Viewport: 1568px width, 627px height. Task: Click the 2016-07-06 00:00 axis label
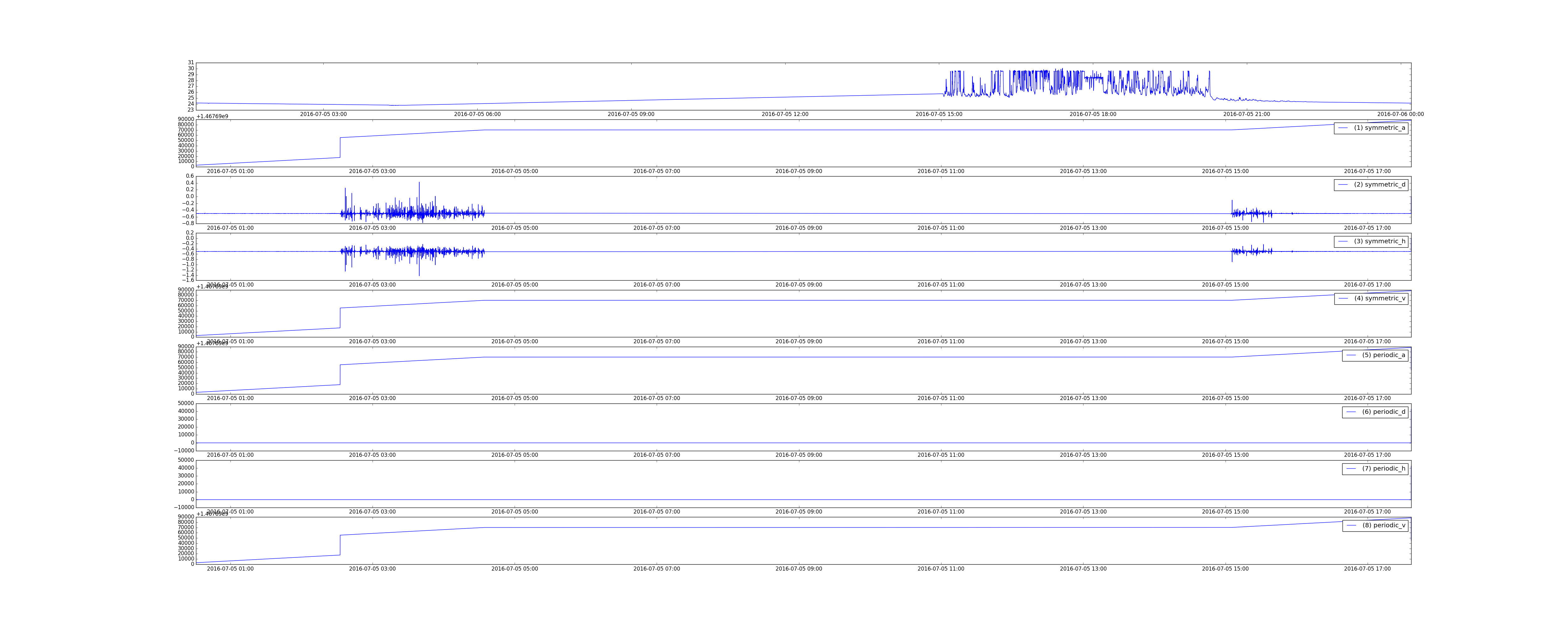tap(1401, 114)
